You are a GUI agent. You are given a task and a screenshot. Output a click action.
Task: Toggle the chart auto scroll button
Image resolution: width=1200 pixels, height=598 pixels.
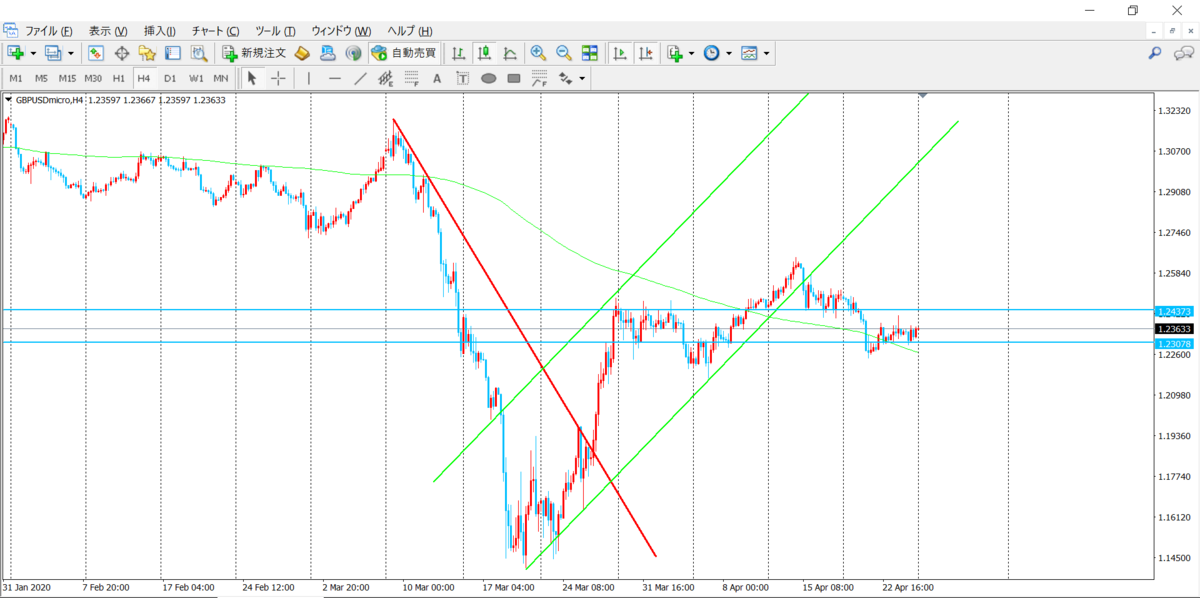pos(620,53)
